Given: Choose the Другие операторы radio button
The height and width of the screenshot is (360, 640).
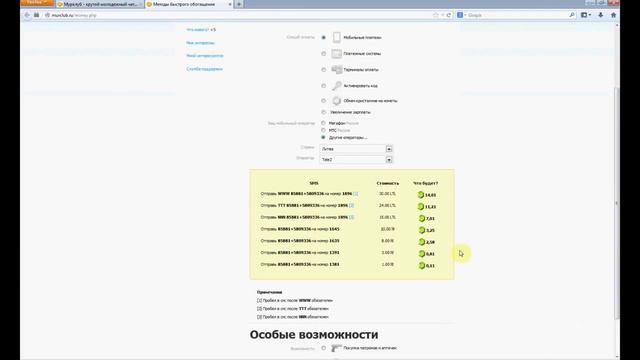Looking at the screenshot, I should point(323,138).
